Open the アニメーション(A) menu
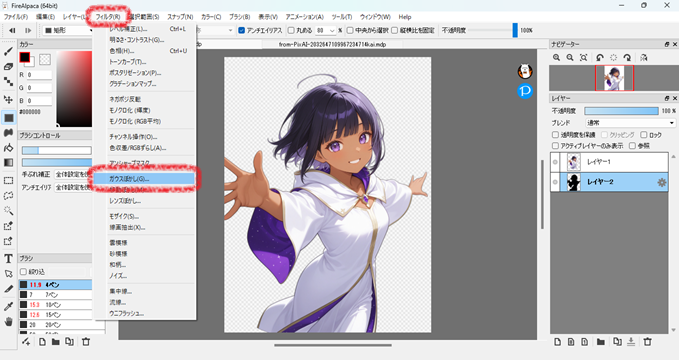The image size is (679, 360). [304, 17]
